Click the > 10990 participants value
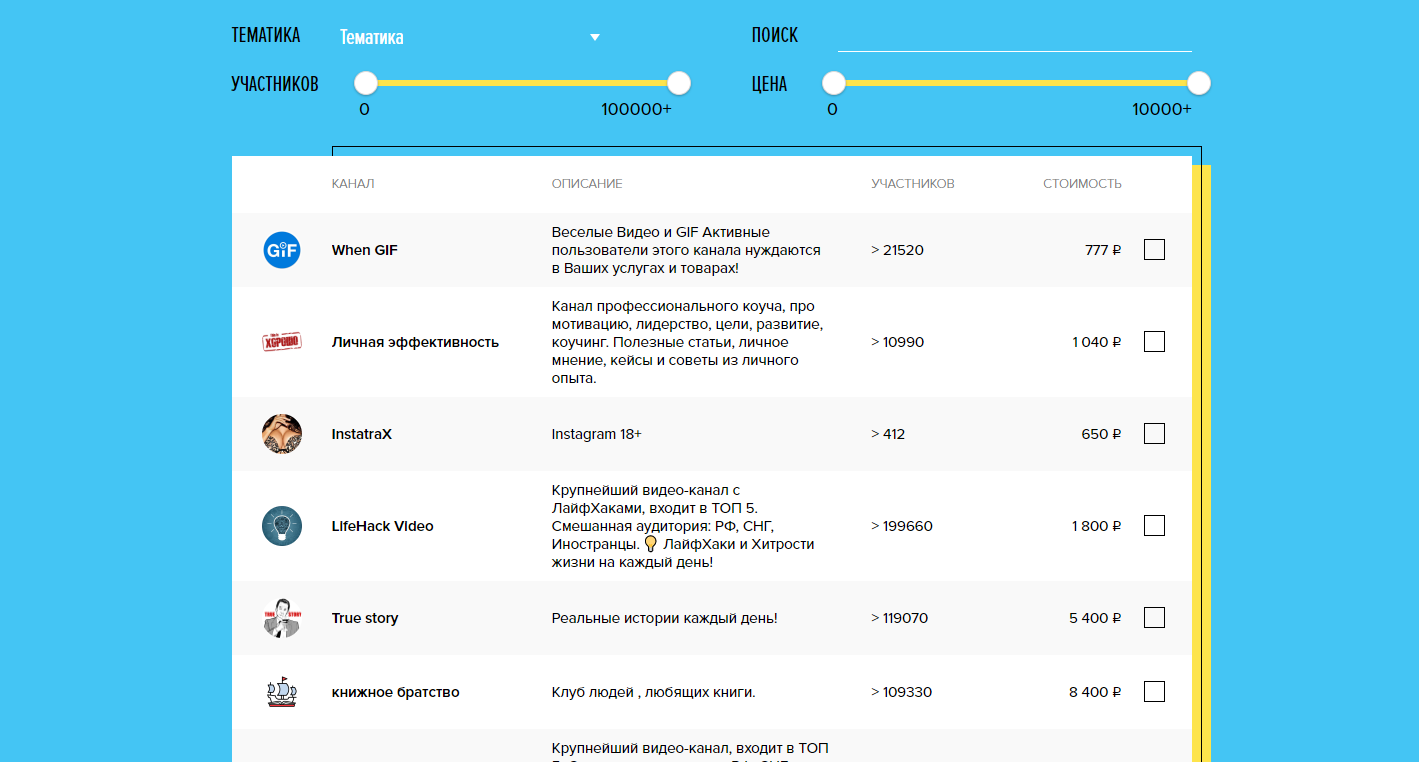 pos(897,342)
